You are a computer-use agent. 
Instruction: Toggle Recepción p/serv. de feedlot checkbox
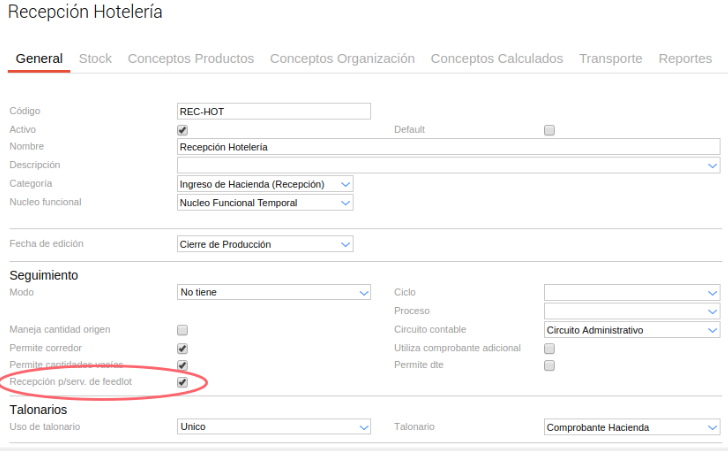(182, 382)
